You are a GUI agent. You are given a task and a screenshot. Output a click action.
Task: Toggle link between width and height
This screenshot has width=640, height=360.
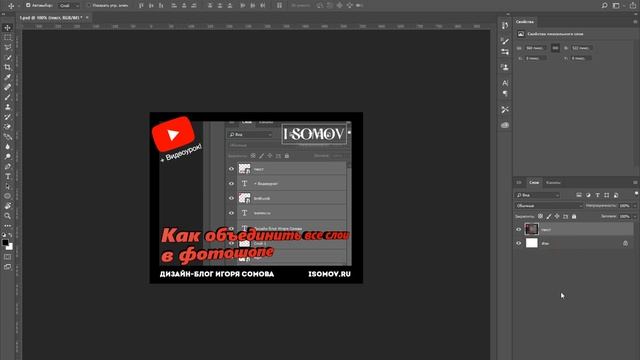[x=555, y=48]
